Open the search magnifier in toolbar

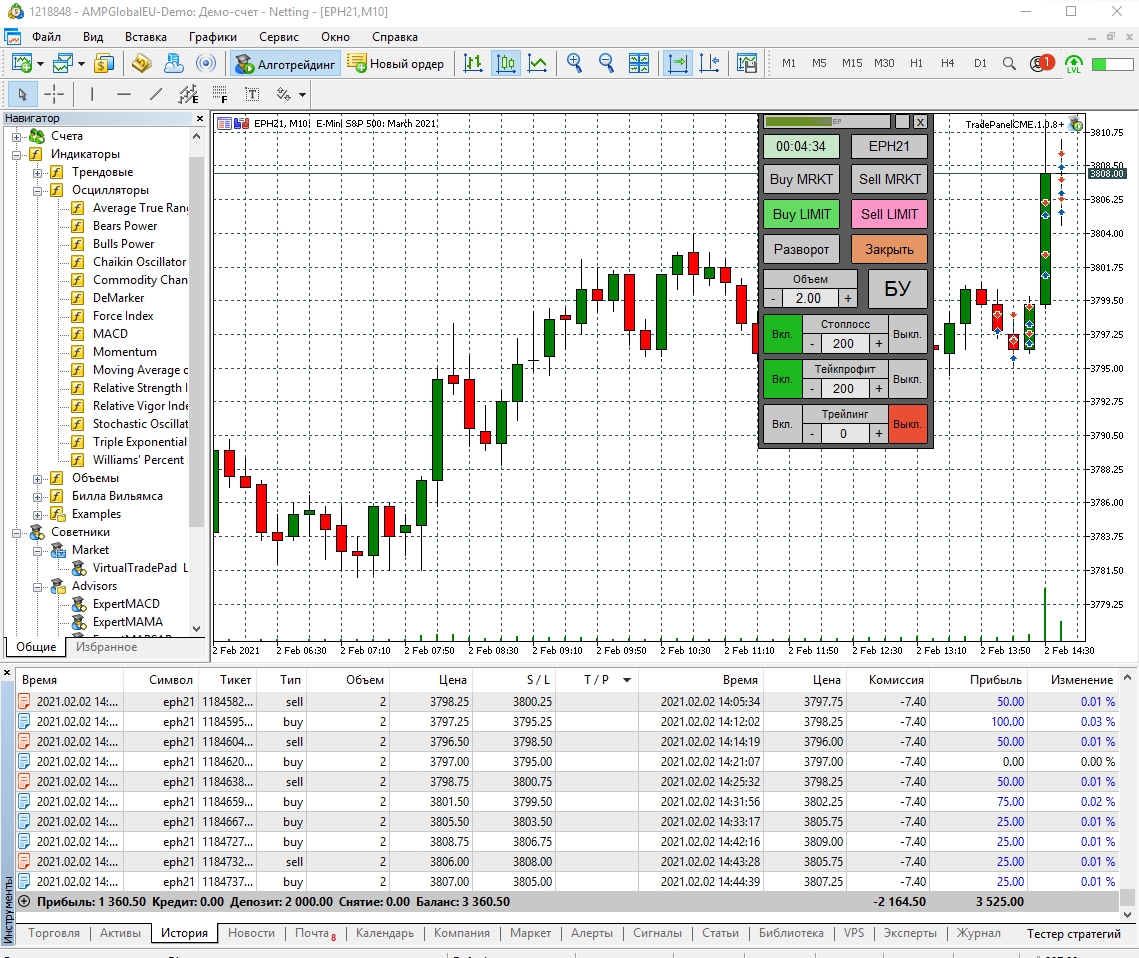[1009, 64]
